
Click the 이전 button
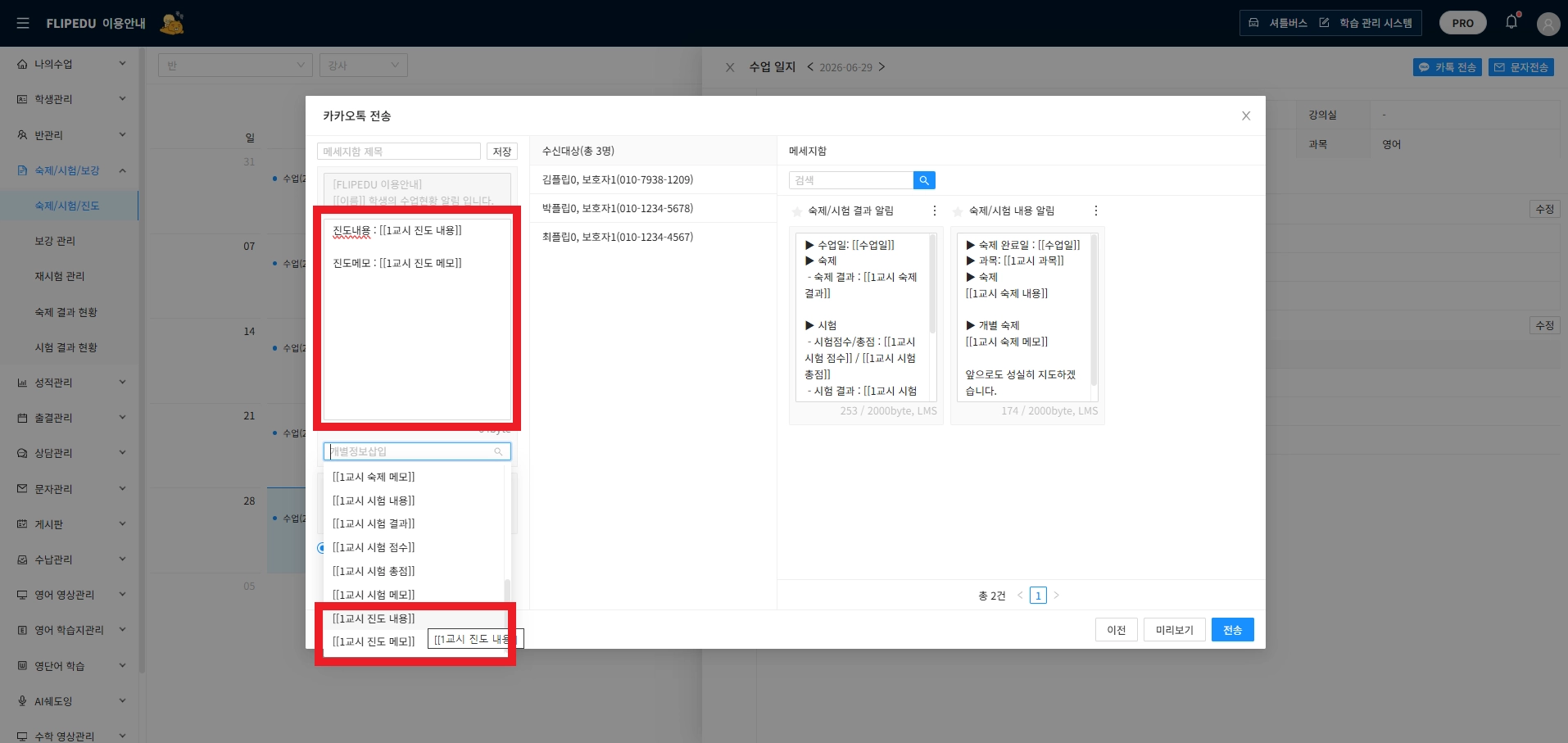point(1117,630)
